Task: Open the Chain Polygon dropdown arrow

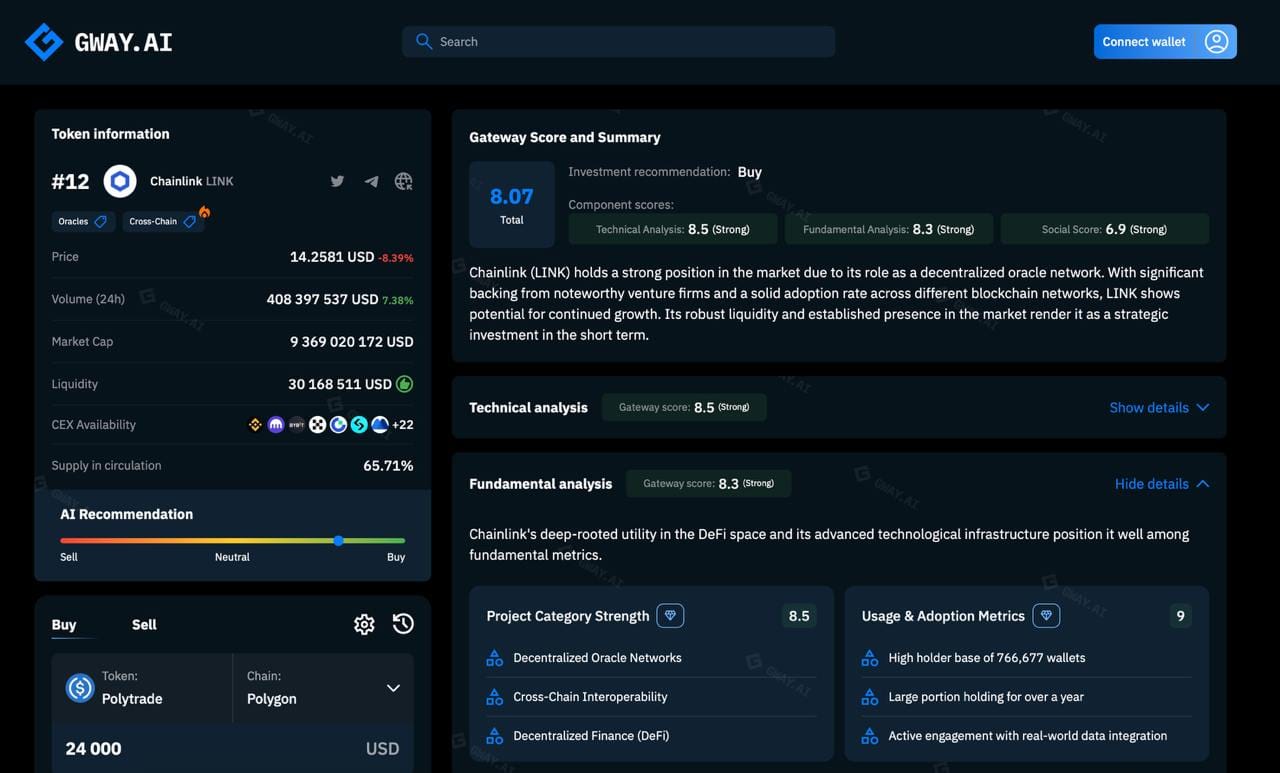Action: point(393,688)
